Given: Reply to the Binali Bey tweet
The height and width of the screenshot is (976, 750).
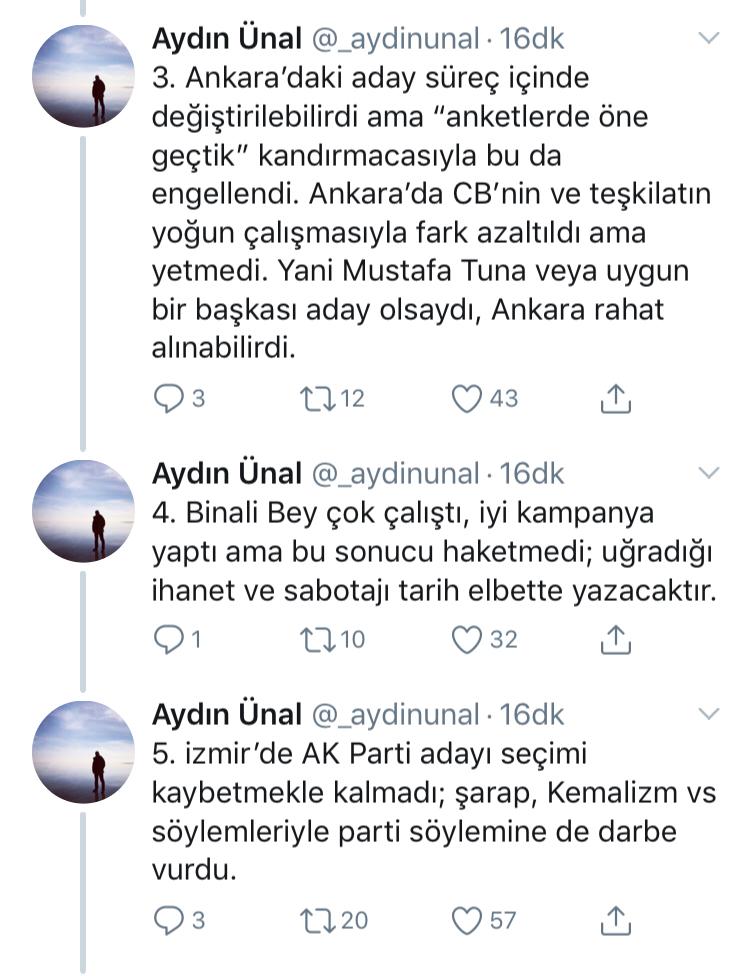Looking at the screenshot, I should click(x=168, y=639).
